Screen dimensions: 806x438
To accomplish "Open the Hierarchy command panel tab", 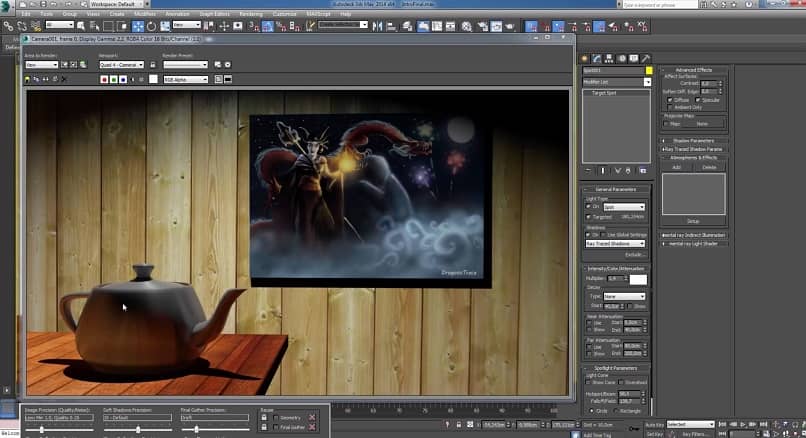I will [x=609, y=59].
